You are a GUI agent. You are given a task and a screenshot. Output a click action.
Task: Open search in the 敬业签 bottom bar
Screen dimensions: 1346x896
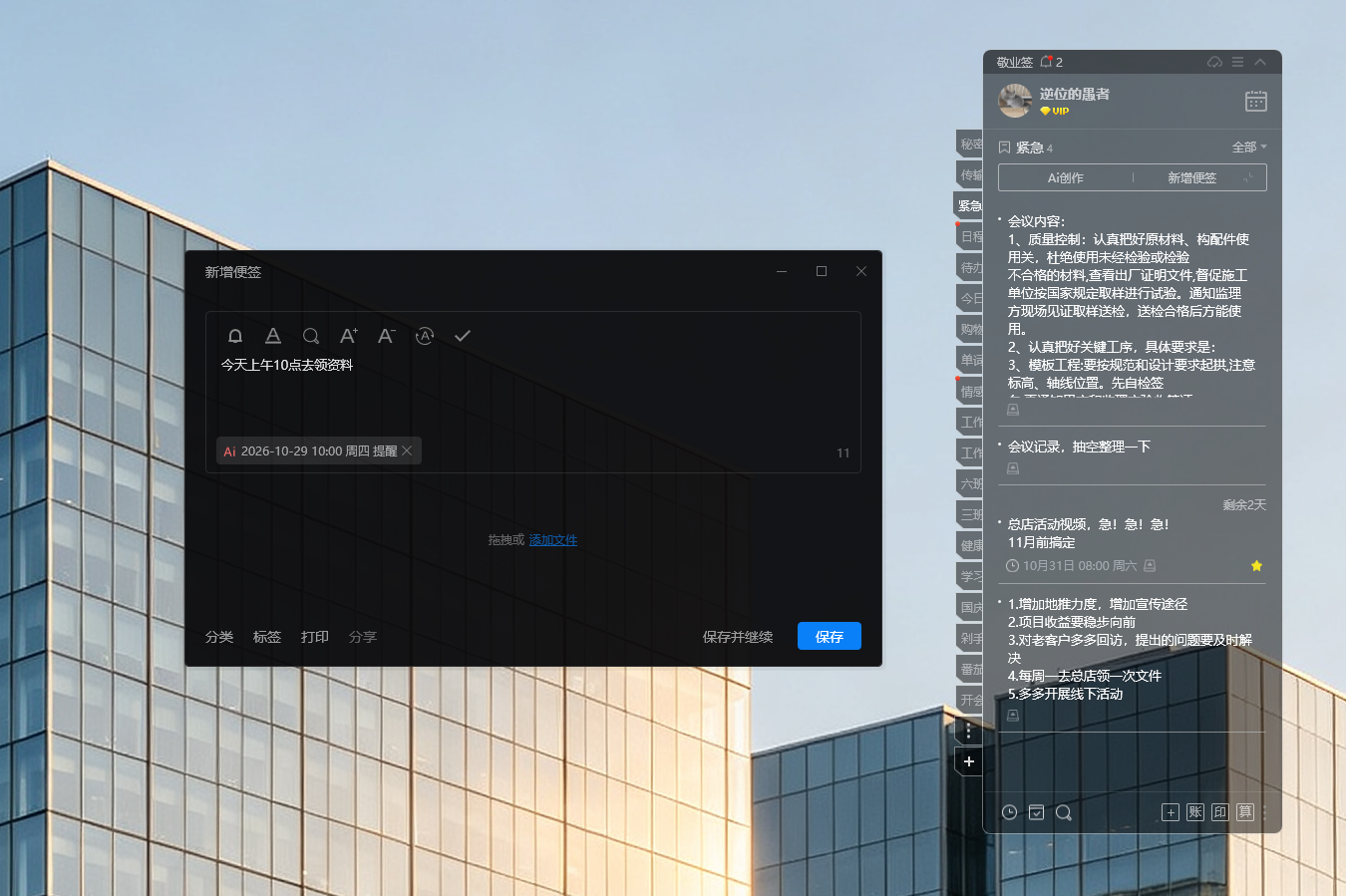click(1064, 812)
